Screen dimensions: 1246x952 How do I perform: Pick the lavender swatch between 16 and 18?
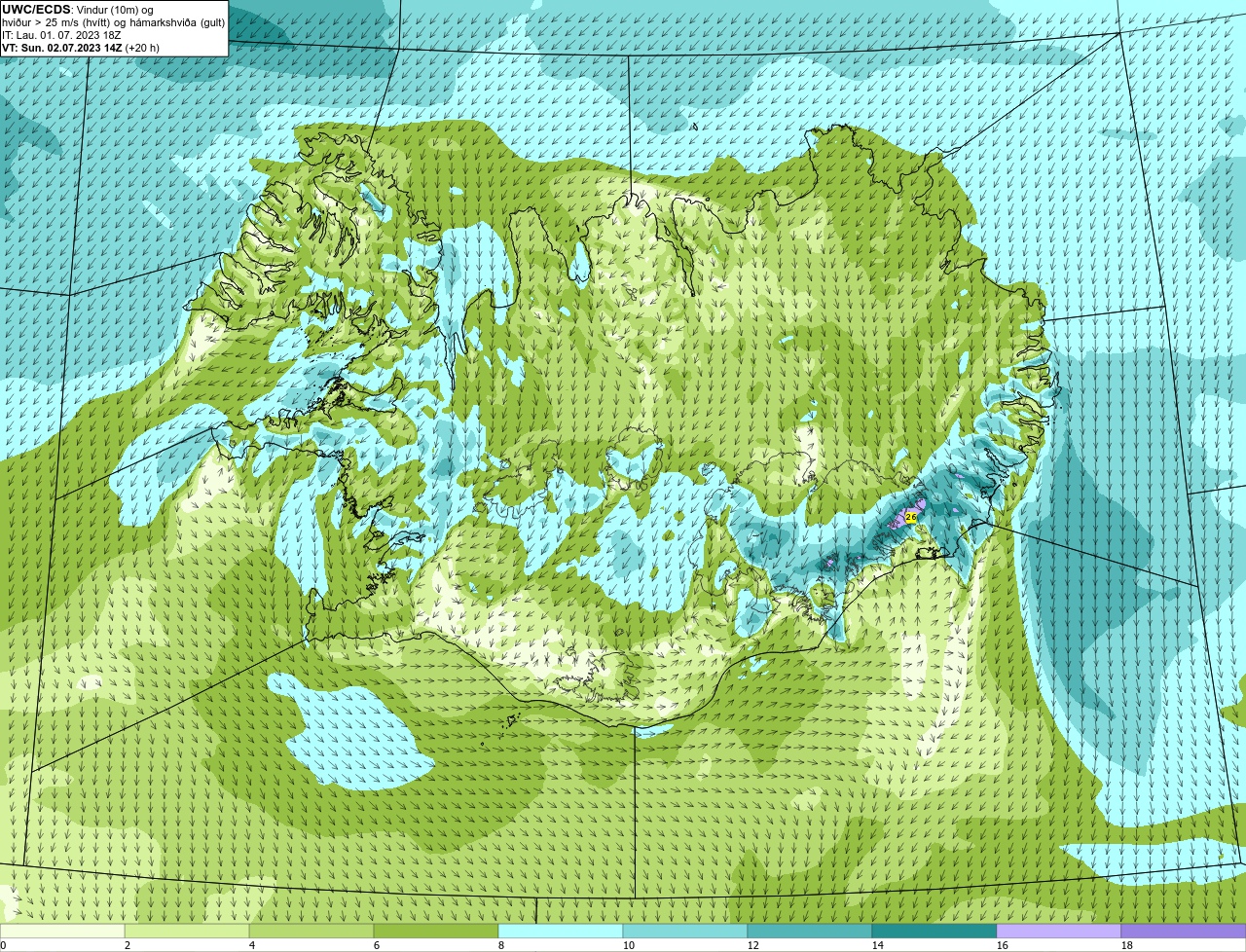tap(1059, 932)
